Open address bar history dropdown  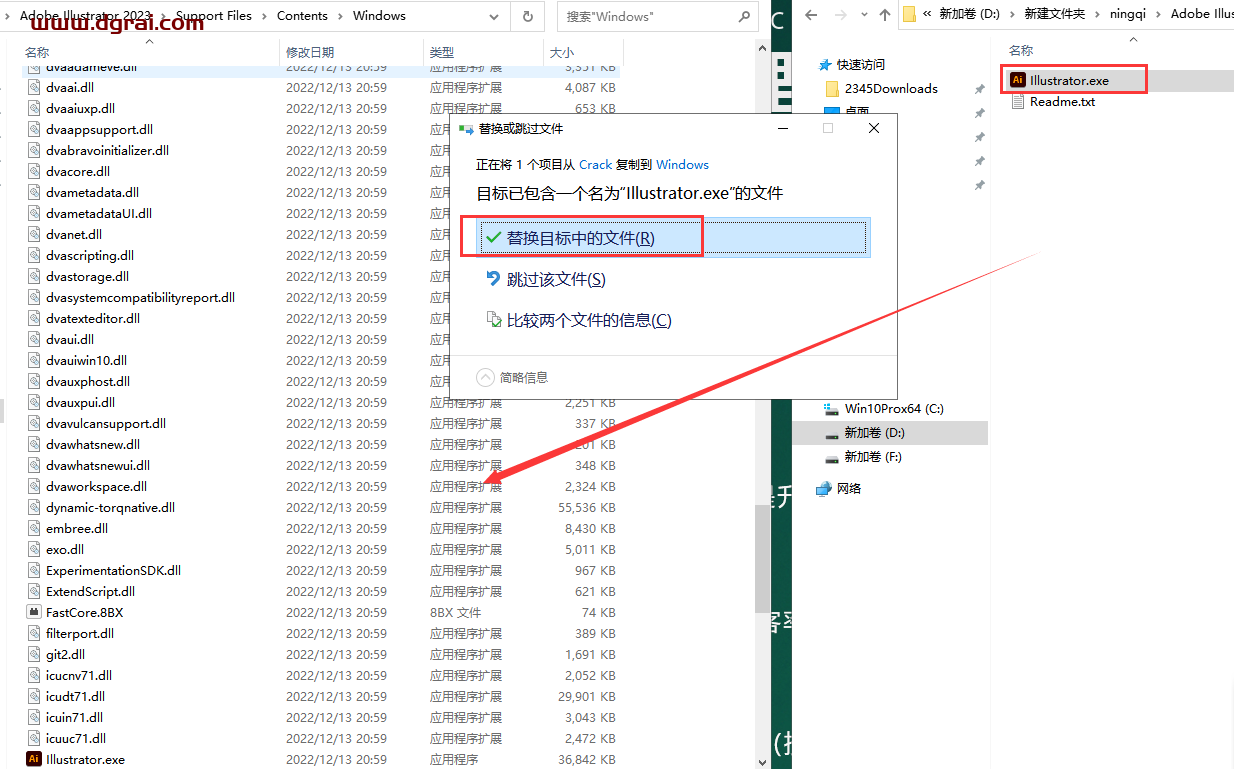tap(493, 16)
